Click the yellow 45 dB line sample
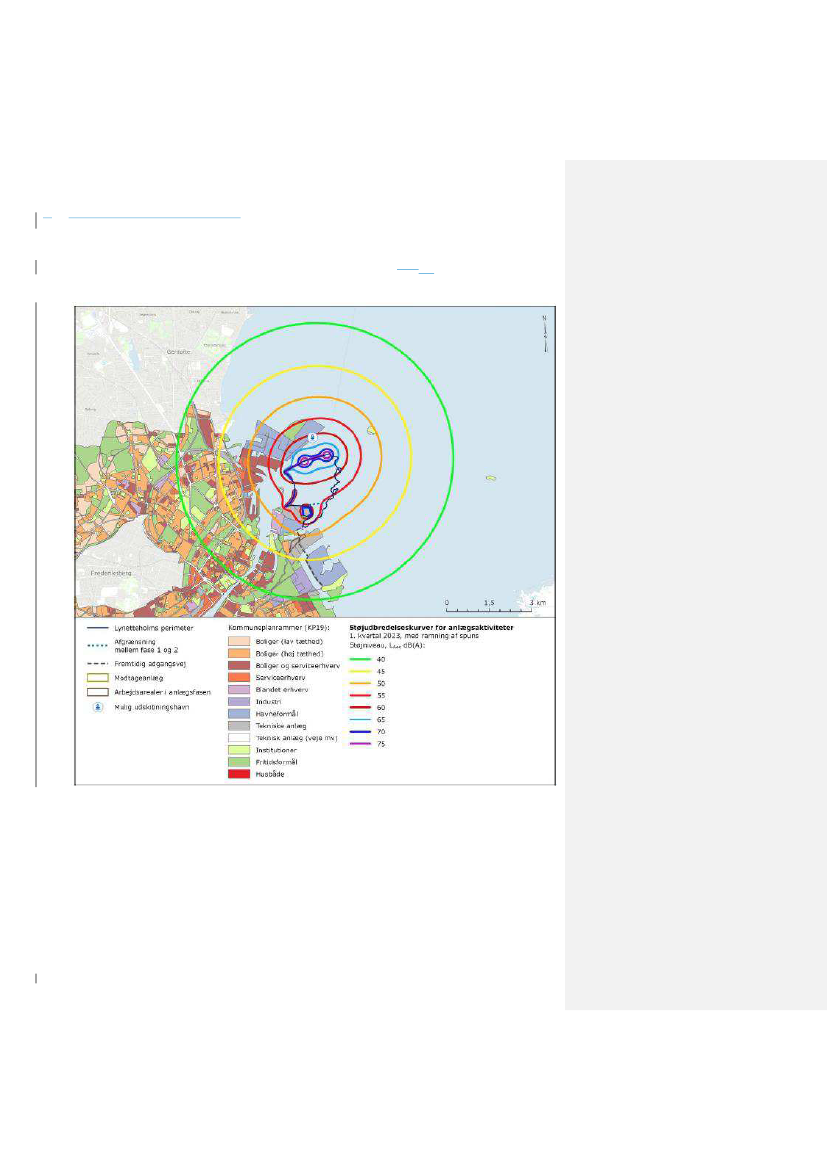Image resolution: width=827 pixels, height=1169 pixels. (x=360, y=672)
